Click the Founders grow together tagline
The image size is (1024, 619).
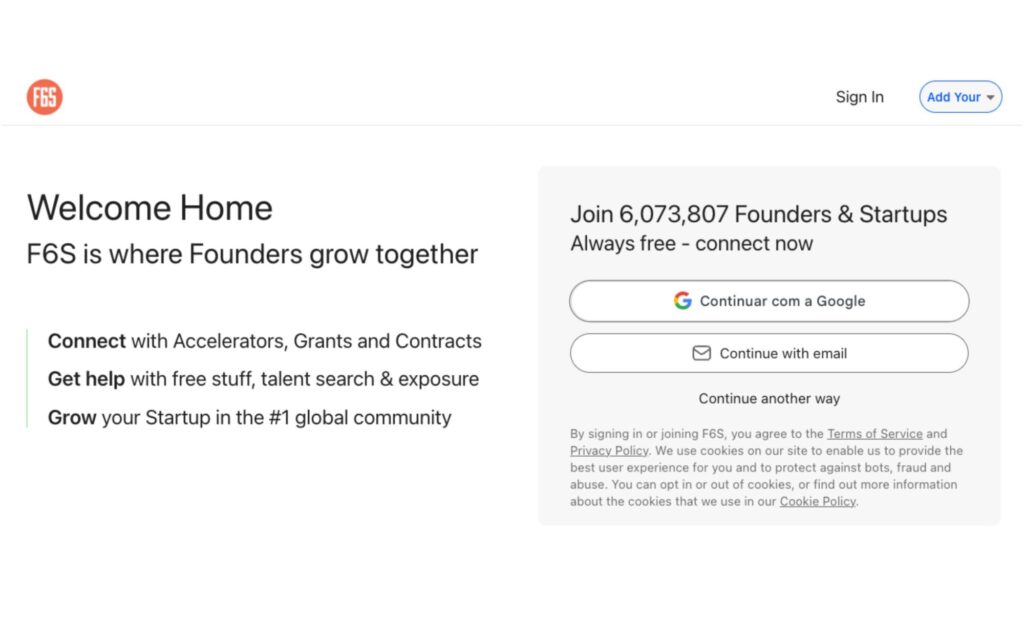click(252, 254)
